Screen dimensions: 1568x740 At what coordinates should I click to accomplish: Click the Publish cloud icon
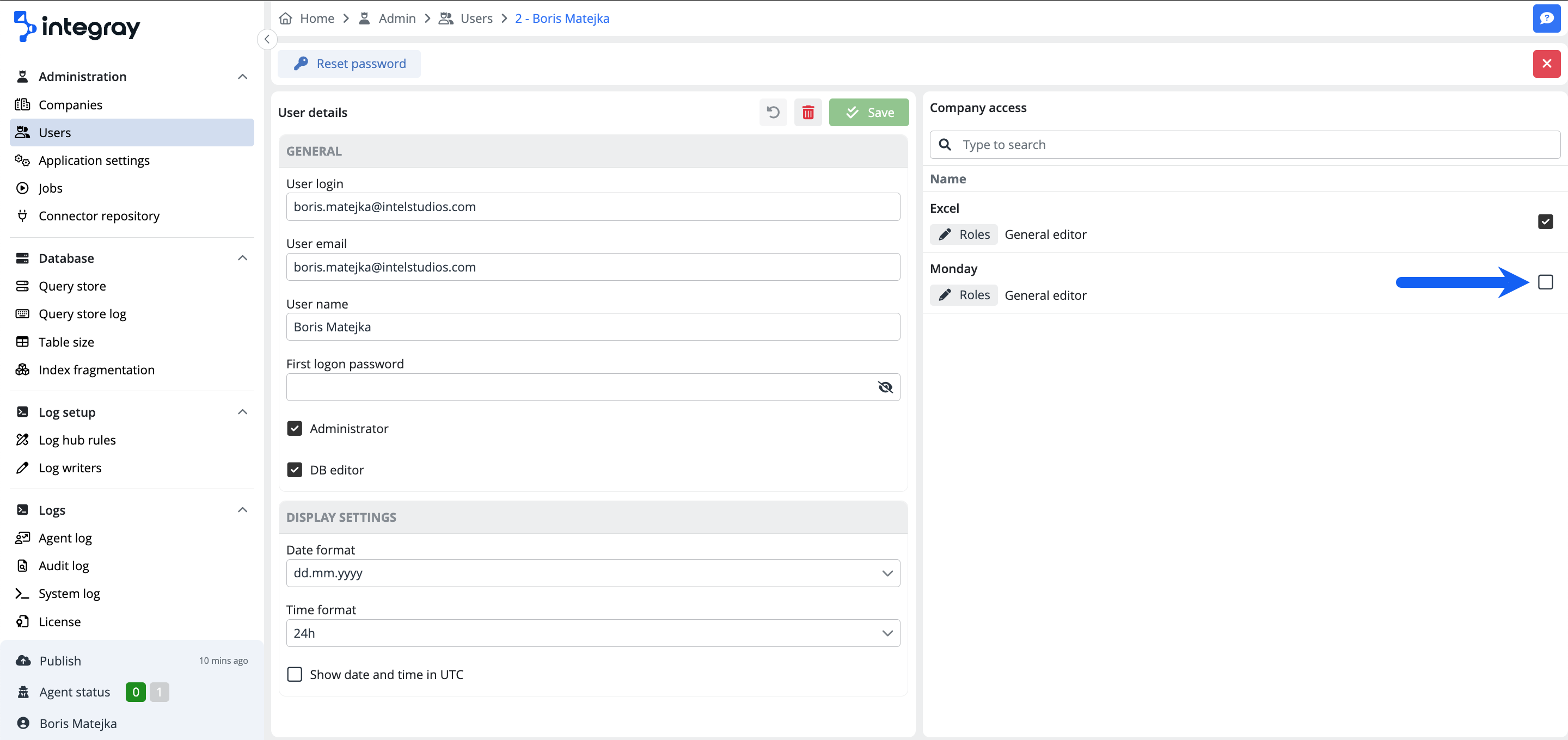tap(23, 660)
